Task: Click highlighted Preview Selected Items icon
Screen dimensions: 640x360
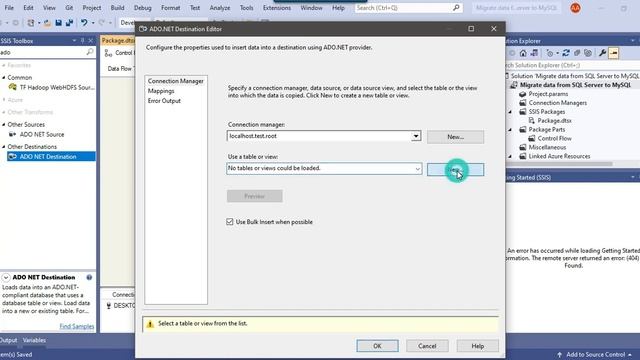Action: [613, 53]
